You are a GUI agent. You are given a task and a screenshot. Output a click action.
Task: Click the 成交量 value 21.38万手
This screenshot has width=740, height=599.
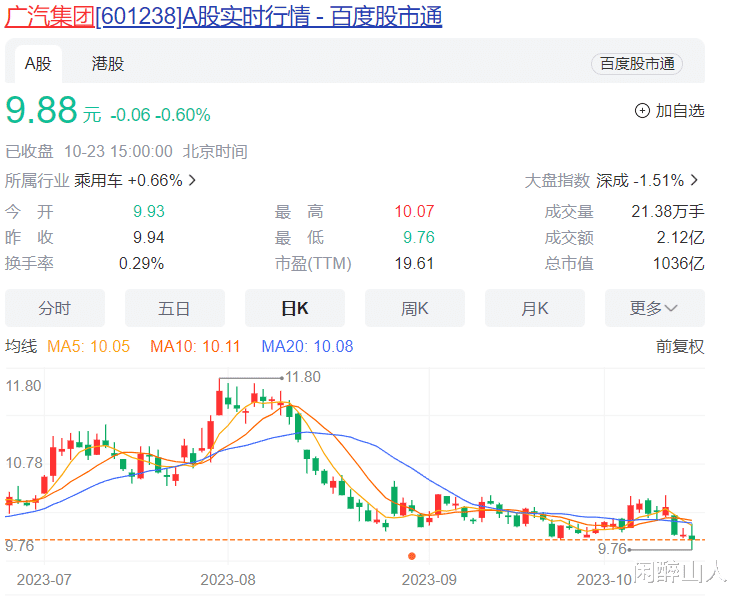click(668, 211)
